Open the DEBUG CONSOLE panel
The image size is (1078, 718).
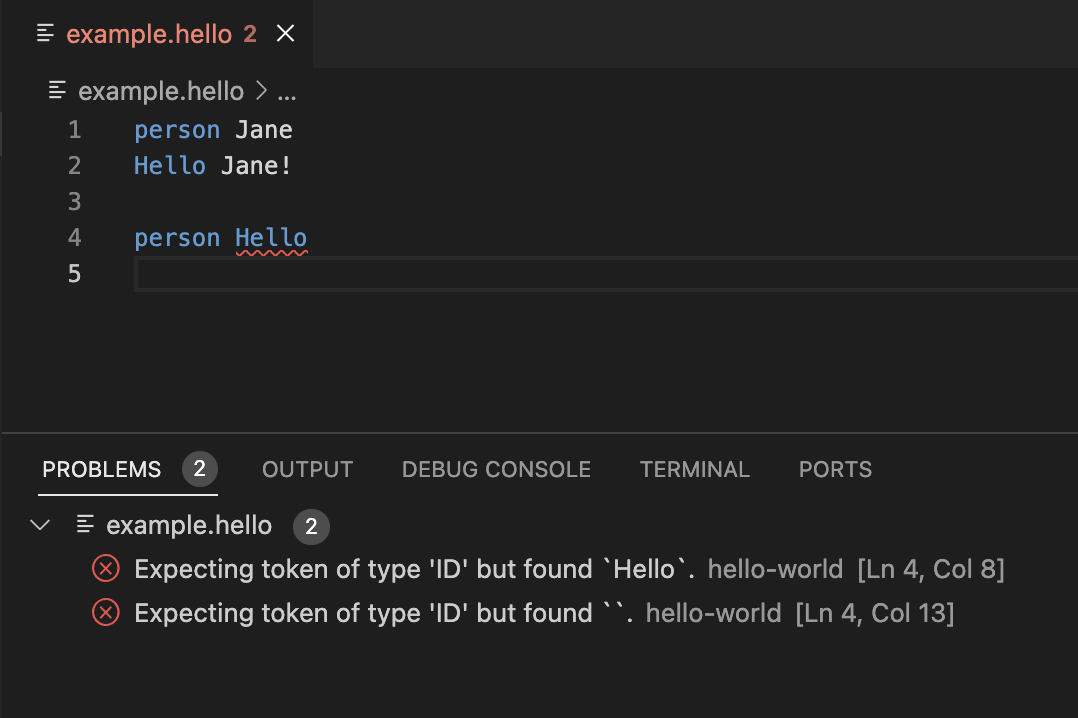pos(495,469)
